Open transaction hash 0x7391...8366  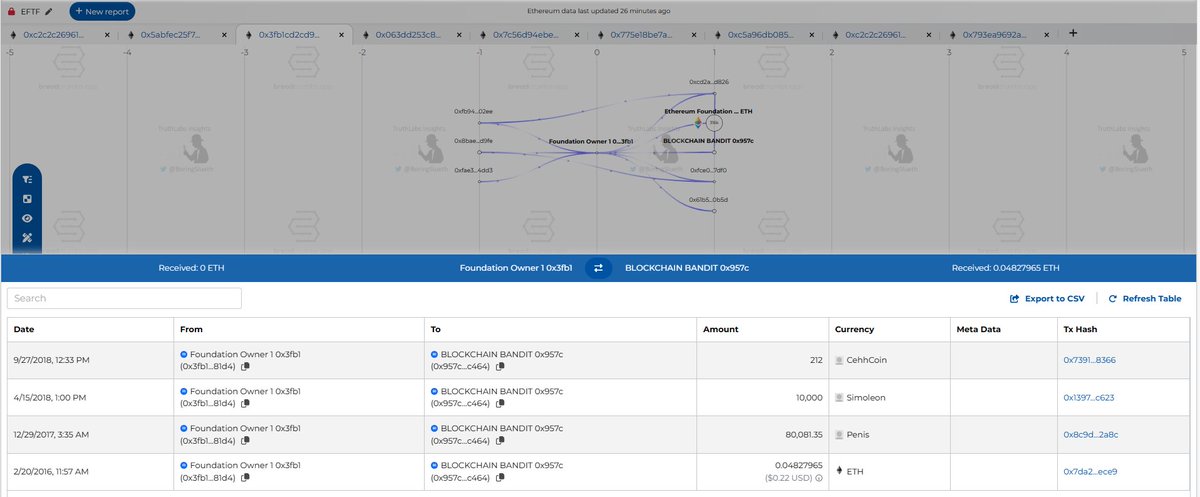coord(1089,359)
